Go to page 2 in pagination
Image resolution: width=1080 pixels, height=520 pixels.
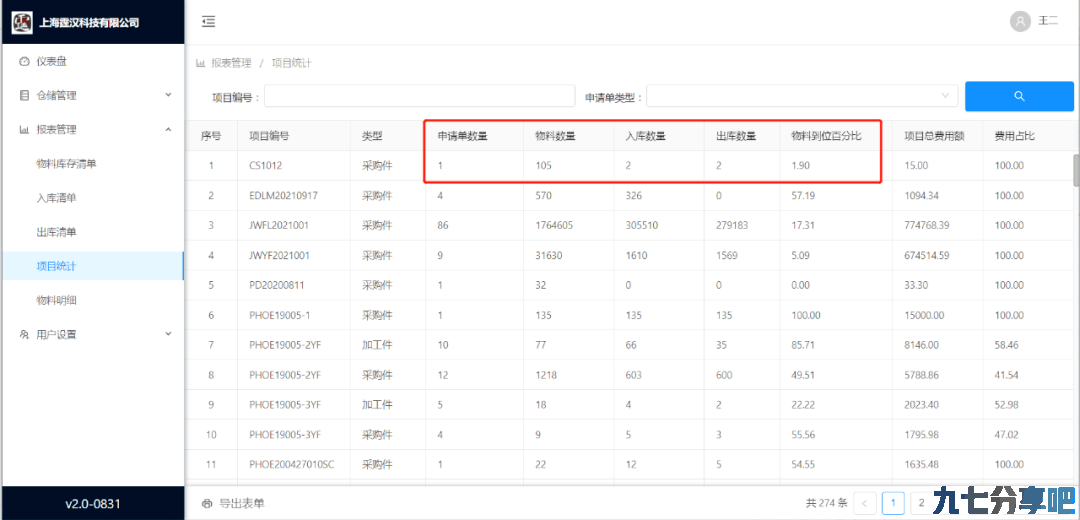[921, 503]
